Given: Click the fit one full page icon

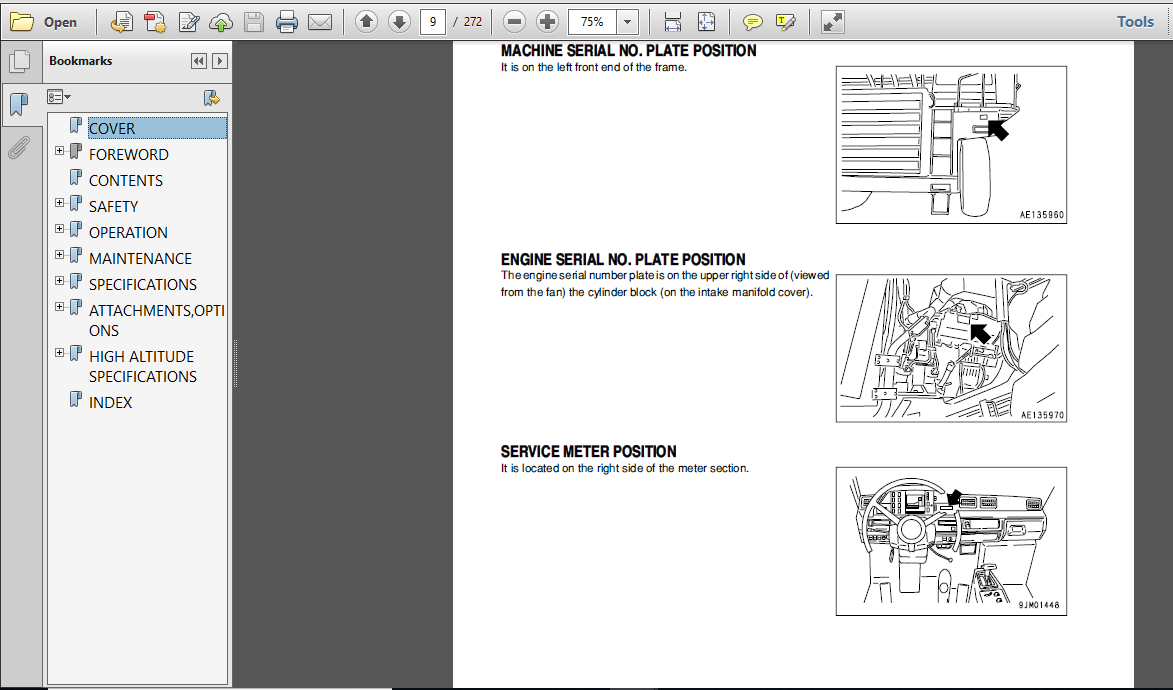Looking at the screenshot, I should [x=706, y=22].
